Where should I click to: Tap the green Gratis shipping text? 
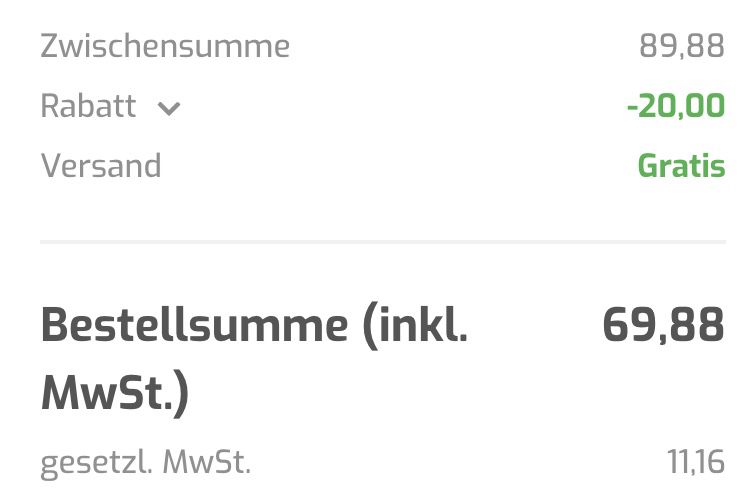point(681,166)
